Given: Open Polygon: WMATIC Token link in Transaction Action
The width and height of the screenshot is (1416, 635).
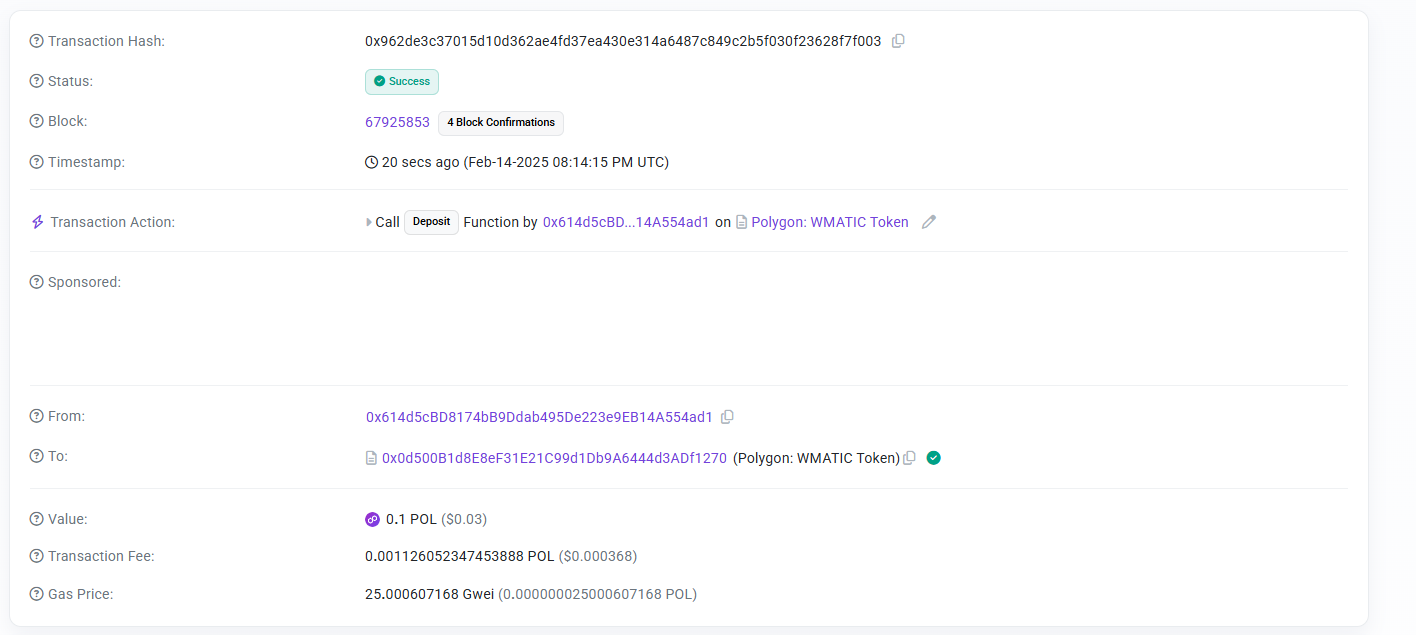Looking at the screenshot, I should point(829,222).
